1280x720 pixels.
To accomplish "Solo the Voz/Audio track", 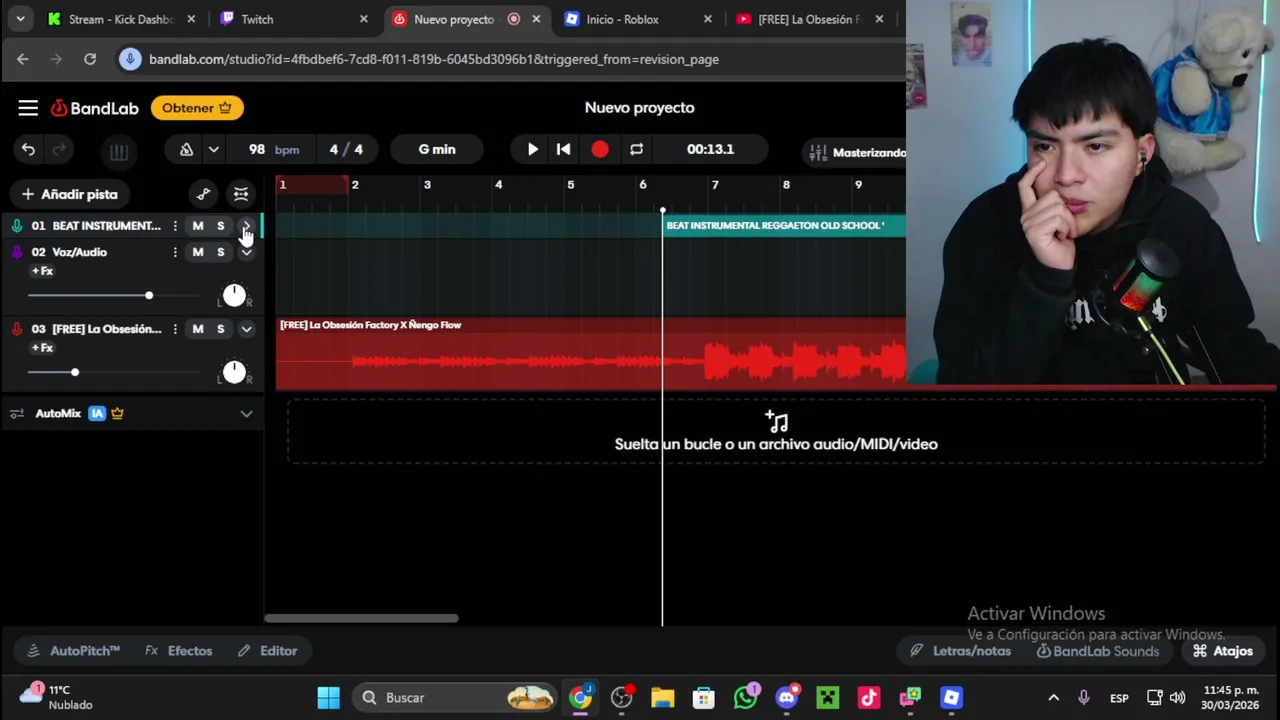I will 221,252.
